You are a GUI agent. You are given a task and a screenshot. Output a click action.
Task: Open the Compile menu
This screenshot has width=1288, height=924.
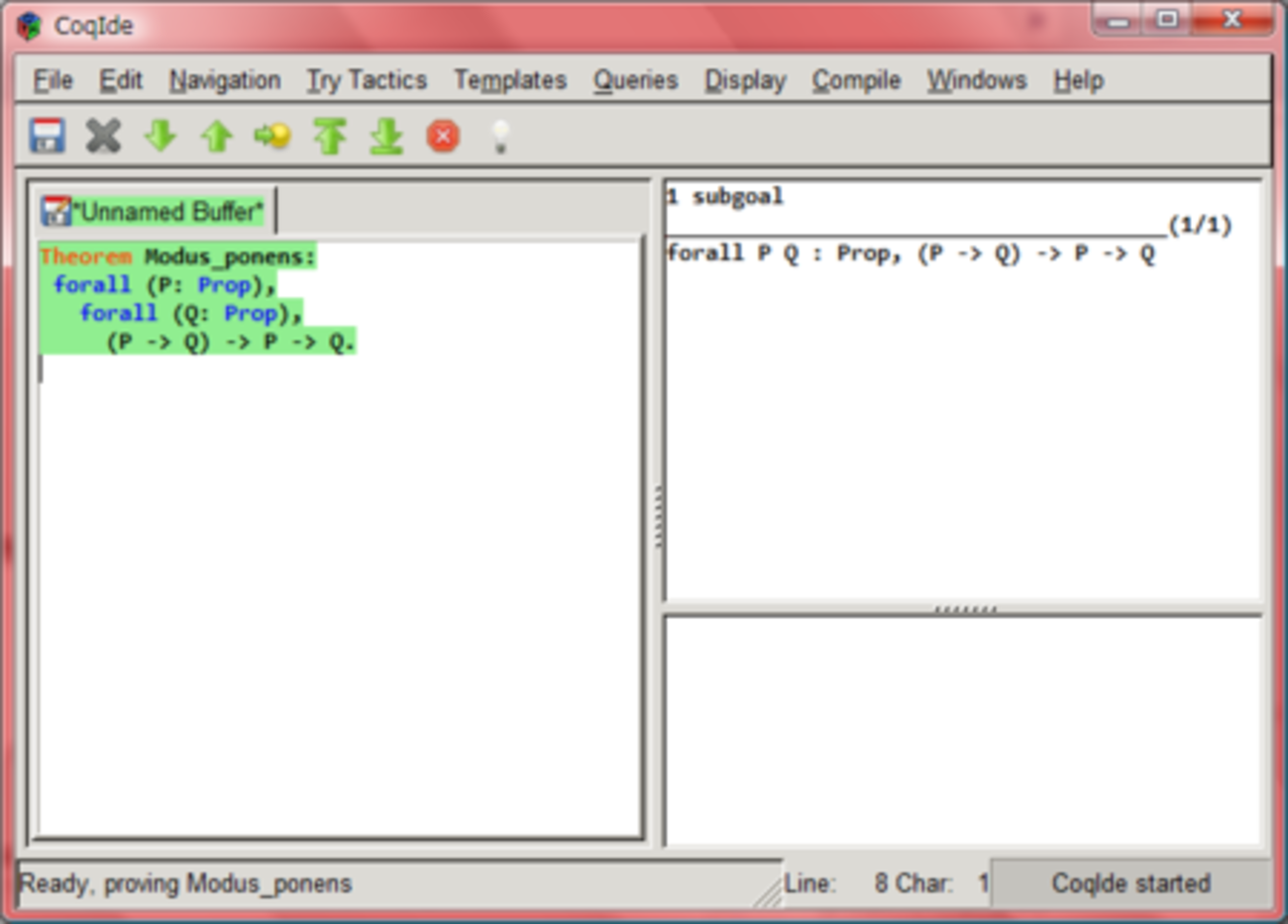(856, 80)
